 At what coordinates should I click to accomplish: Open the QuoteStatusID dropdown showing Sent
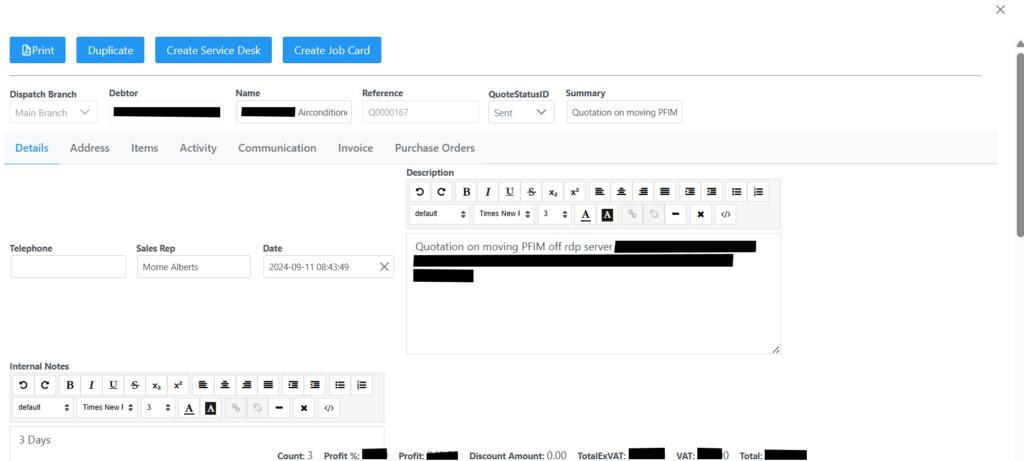[523, 113]
